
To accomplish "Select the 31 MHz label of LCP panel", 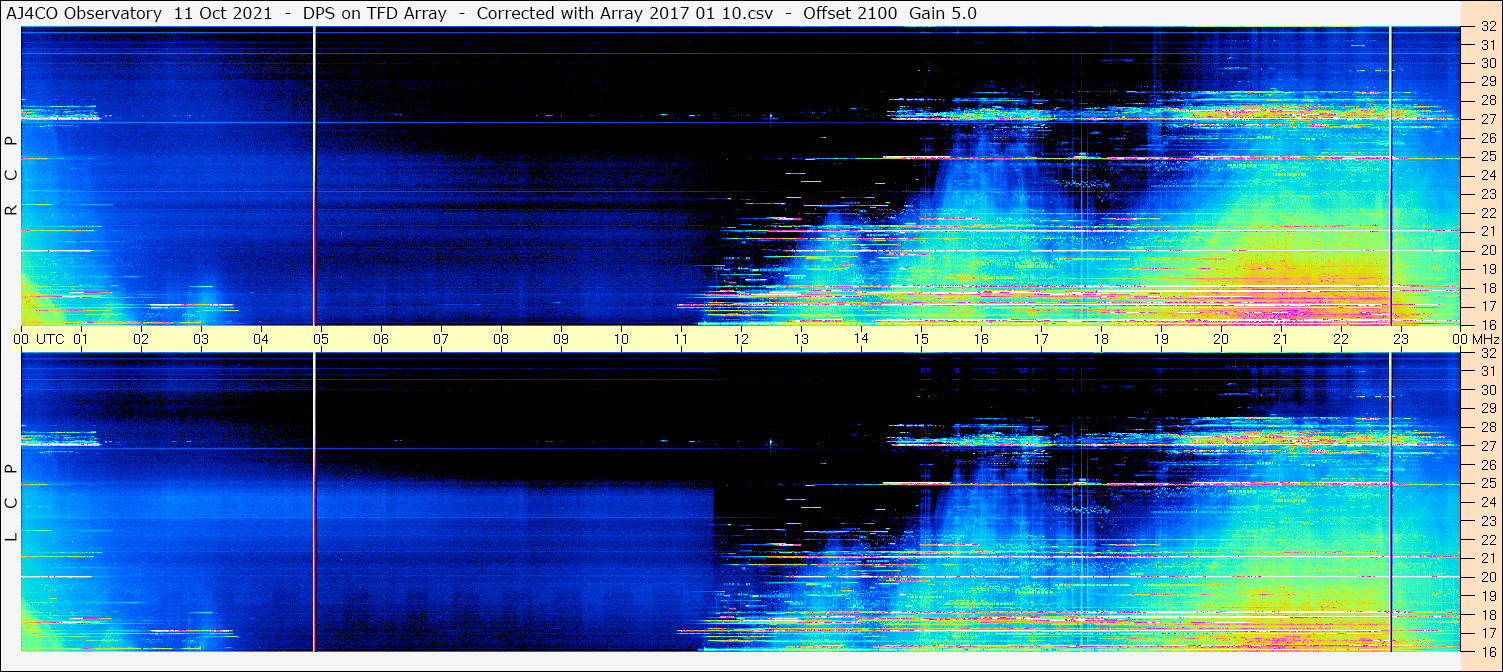I will pyautogui.click(x=1487, y=371).
